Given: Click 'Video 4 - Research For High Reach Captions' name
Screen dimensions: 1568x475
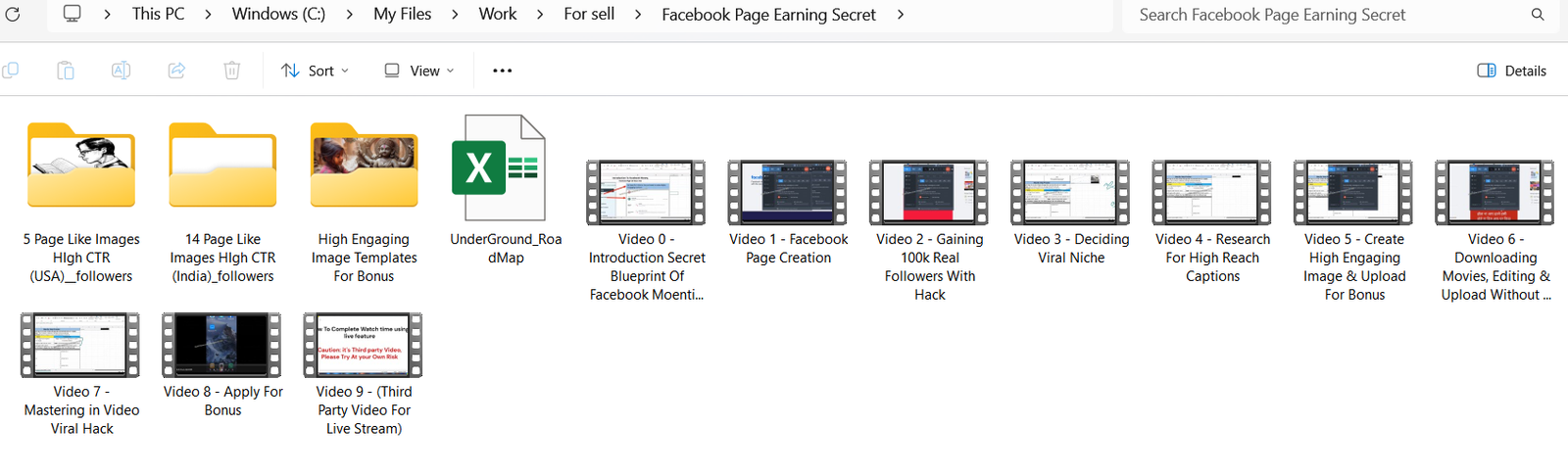Looking at the screenshot, I should 1212,258.
